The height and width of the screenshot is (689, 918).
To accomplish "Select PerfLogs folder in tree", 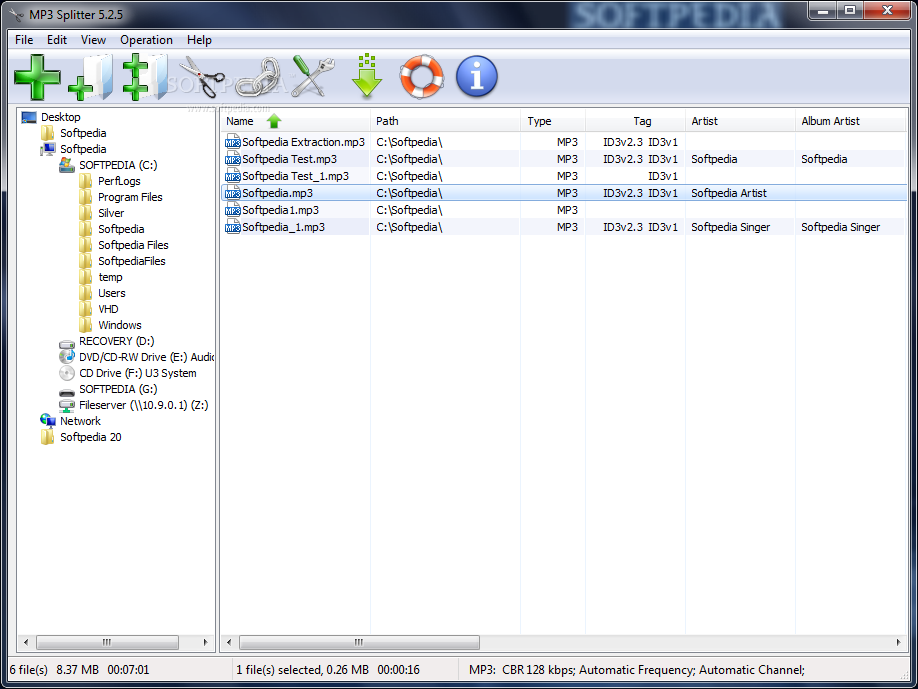I will tap(119, 181).
